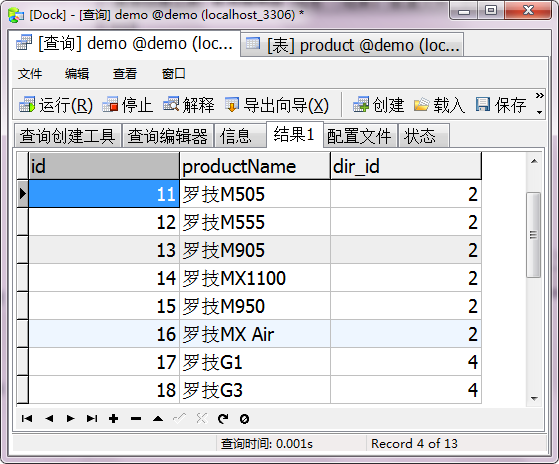
Task: Click the productName column header
Action: pos(255,166)
